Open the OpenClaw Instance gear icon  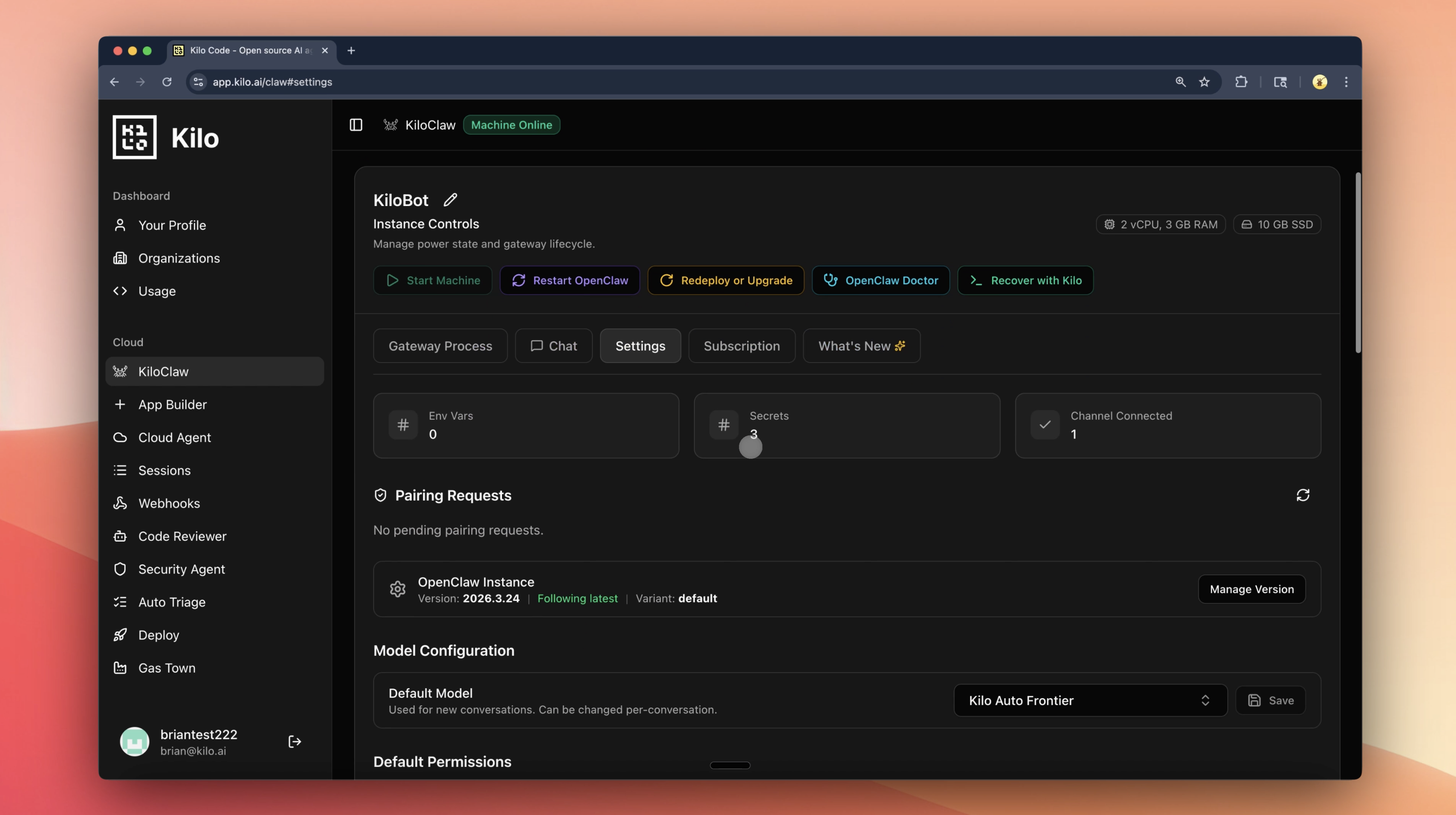click(397, 589)
